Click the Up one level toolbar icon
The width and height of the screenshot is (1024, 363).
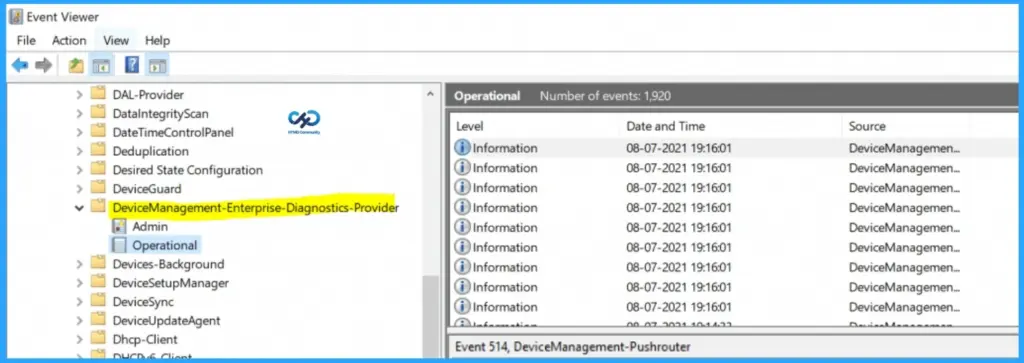pos(76,65)
